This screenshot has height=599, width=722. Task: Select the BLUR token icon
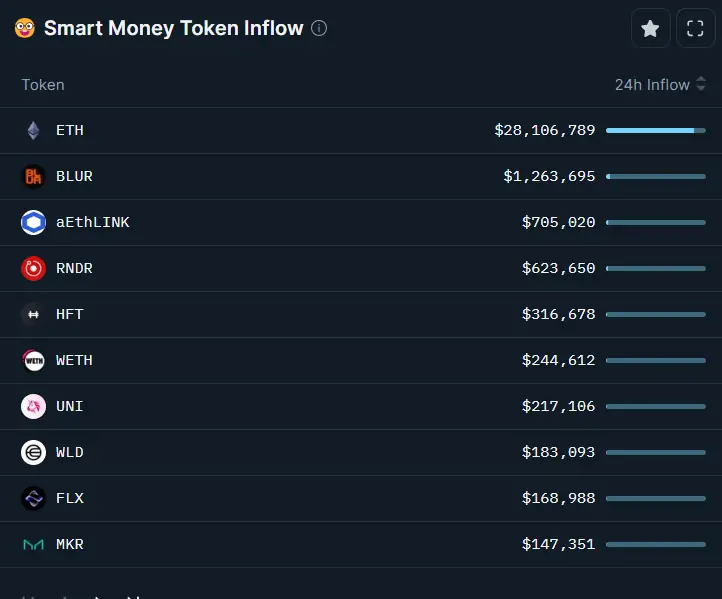(x=33, y=176)
